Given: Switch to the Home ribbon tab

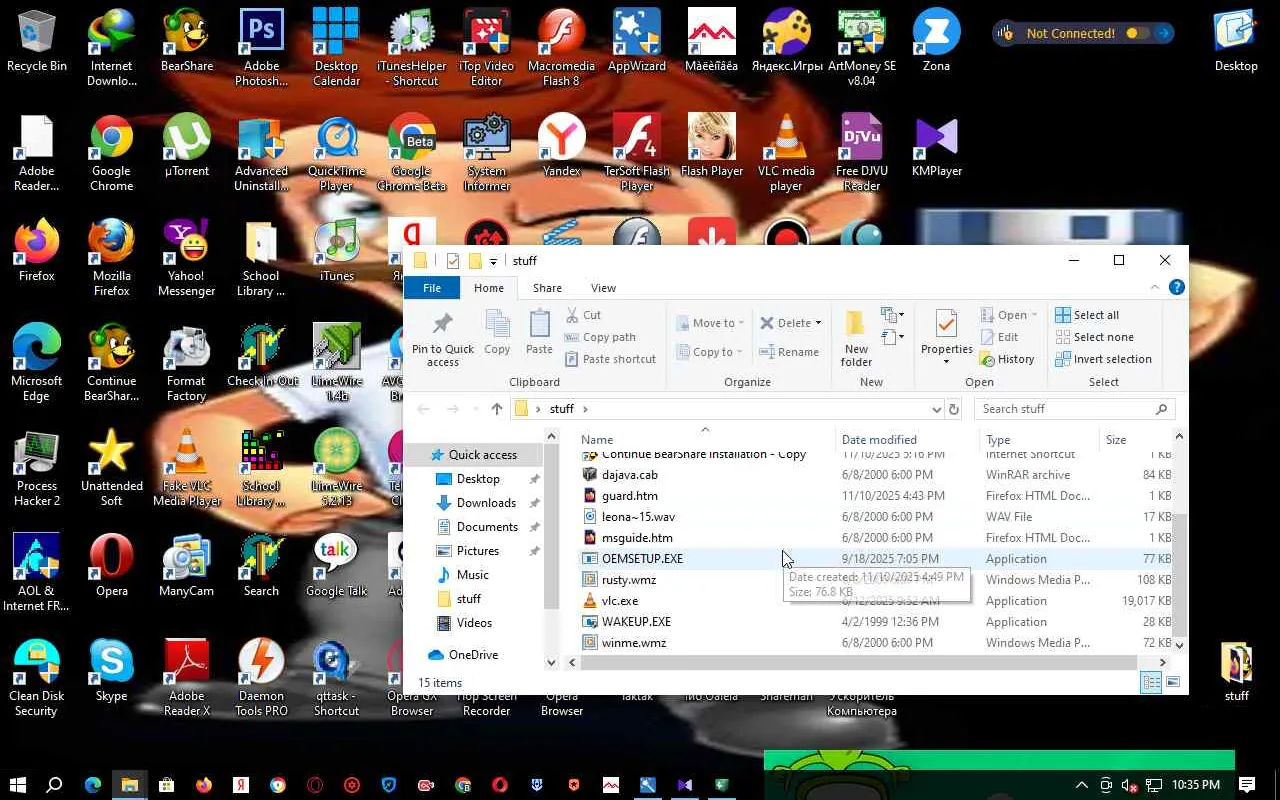Looking at the screenshot, I should pyautogui.click(x=489, y=288).
